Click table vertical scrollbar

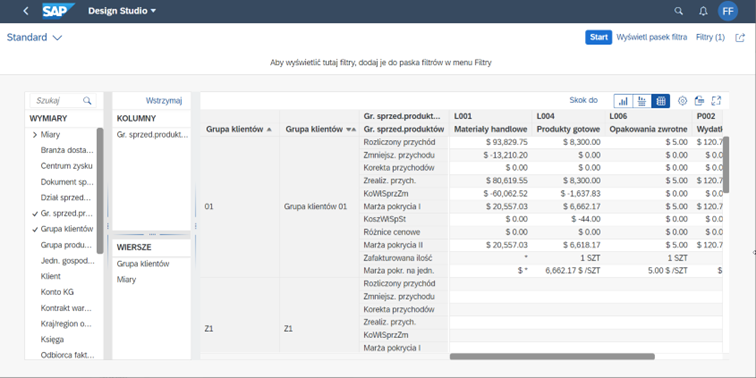(x=726, y=165)
